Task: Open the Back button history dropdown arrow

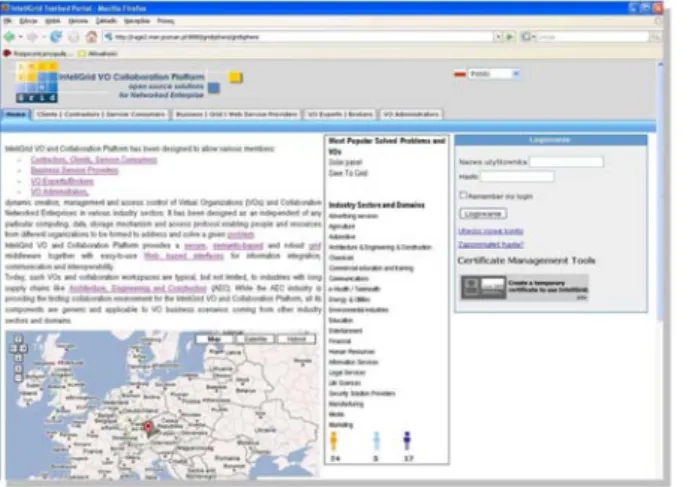Action: click(x=20, y=37)
